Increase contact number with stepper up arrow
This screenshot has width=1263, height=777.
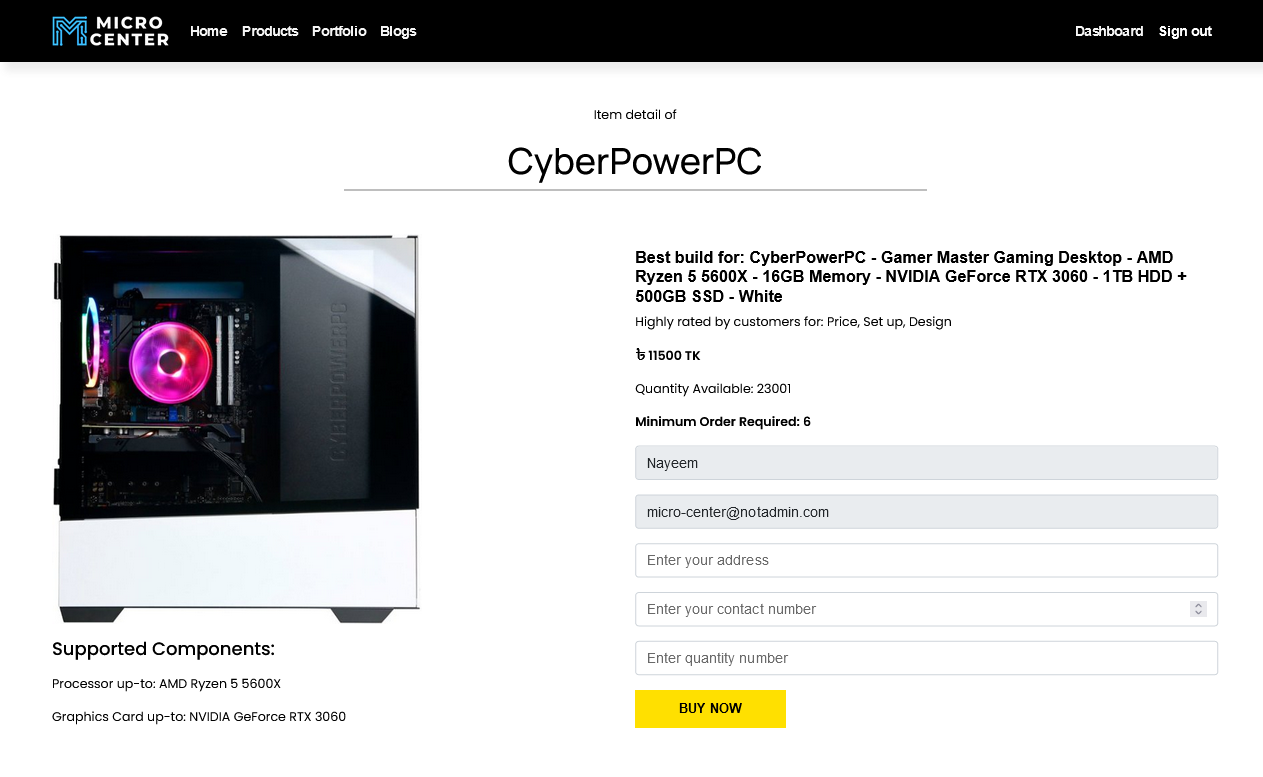[1198, 605]
